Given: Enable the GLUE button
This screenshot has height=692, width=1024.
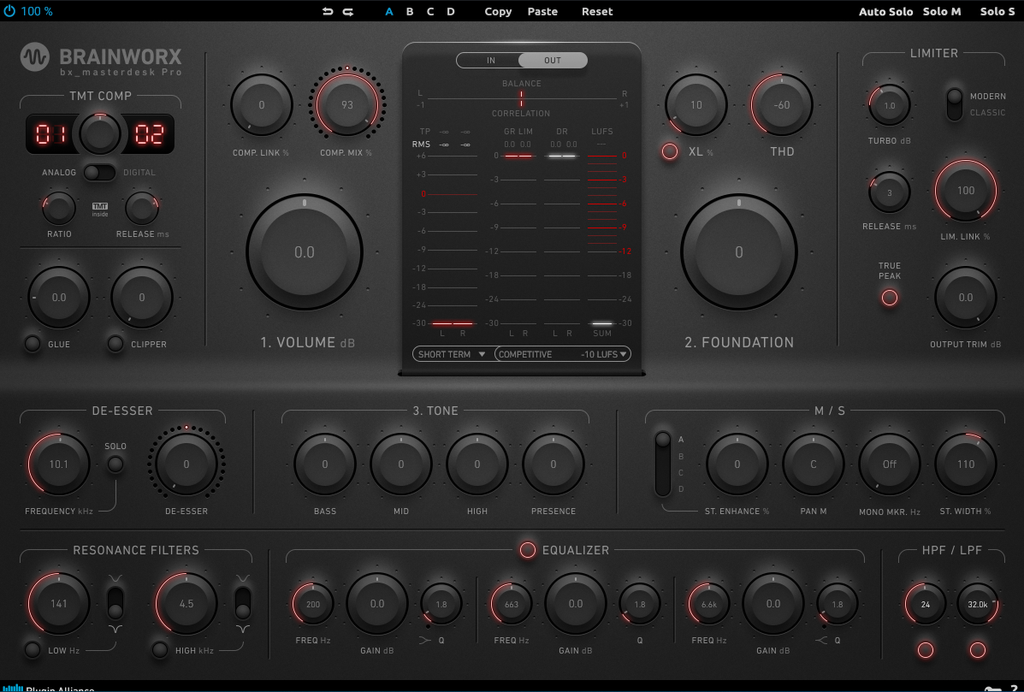Looking at the screenshot, I should (32, 344).
